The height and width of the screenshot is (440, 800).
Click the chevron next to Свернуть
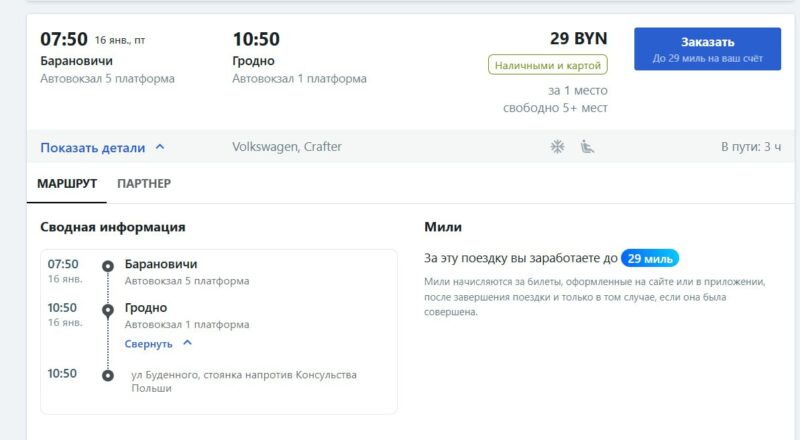coord(187,343)
